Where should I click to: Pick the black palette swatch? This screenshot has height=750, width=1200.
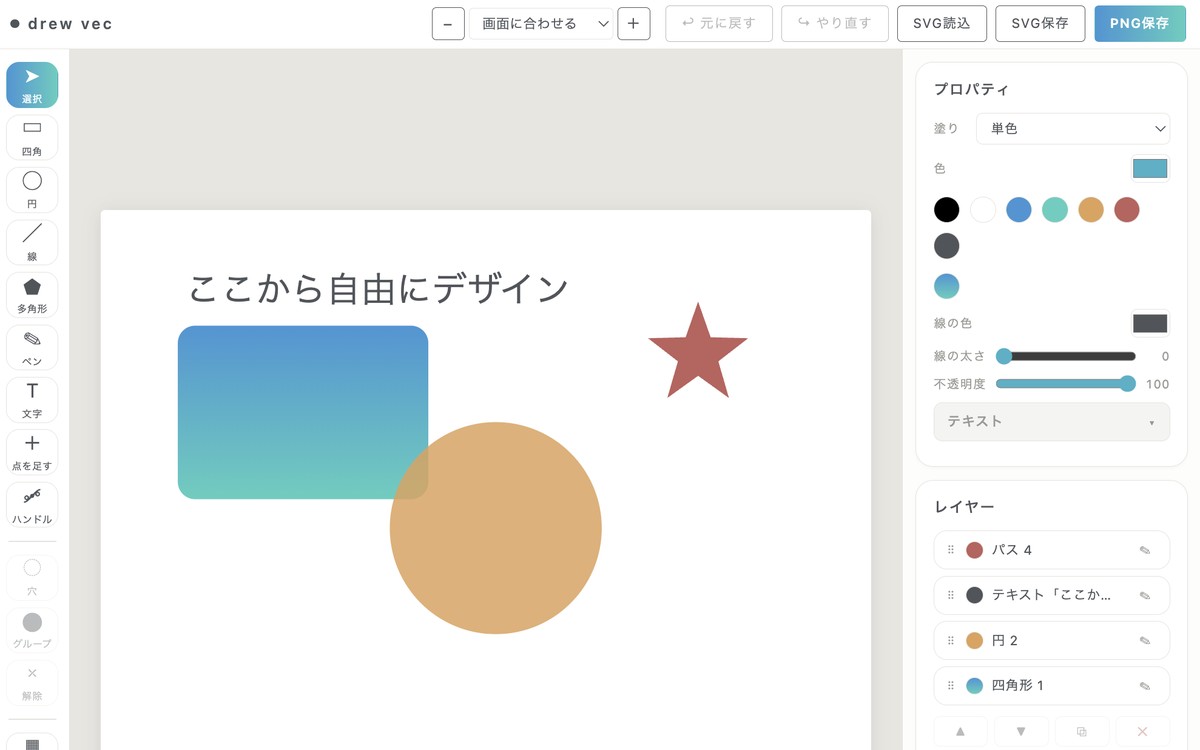[x=947, y=210]
